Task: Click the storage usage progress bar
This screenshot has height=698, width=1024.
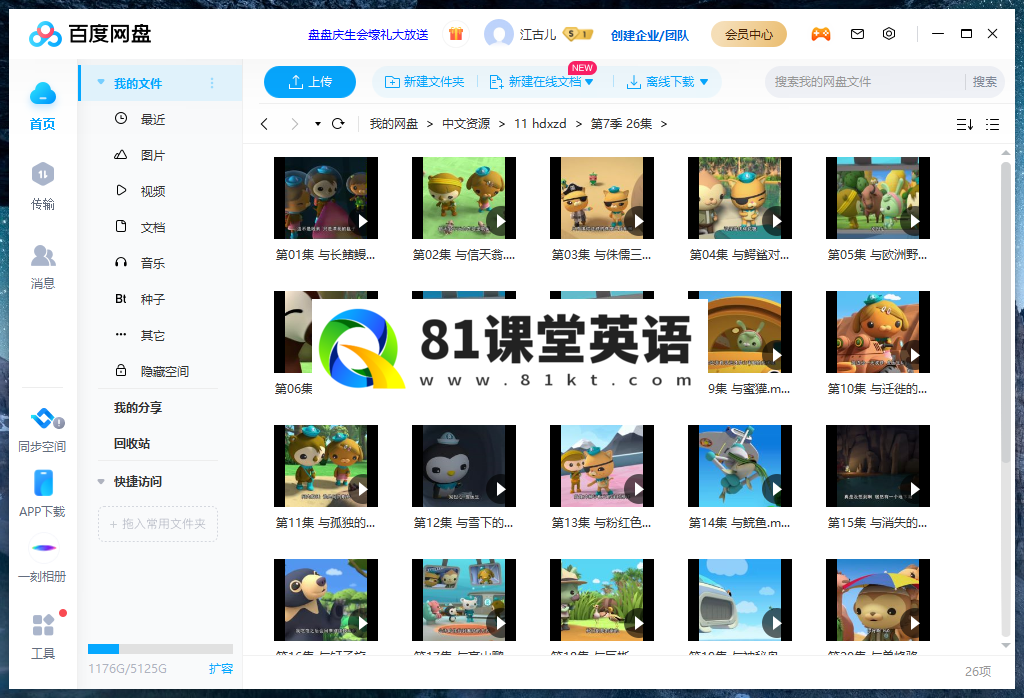Action: tap(161, 649)
